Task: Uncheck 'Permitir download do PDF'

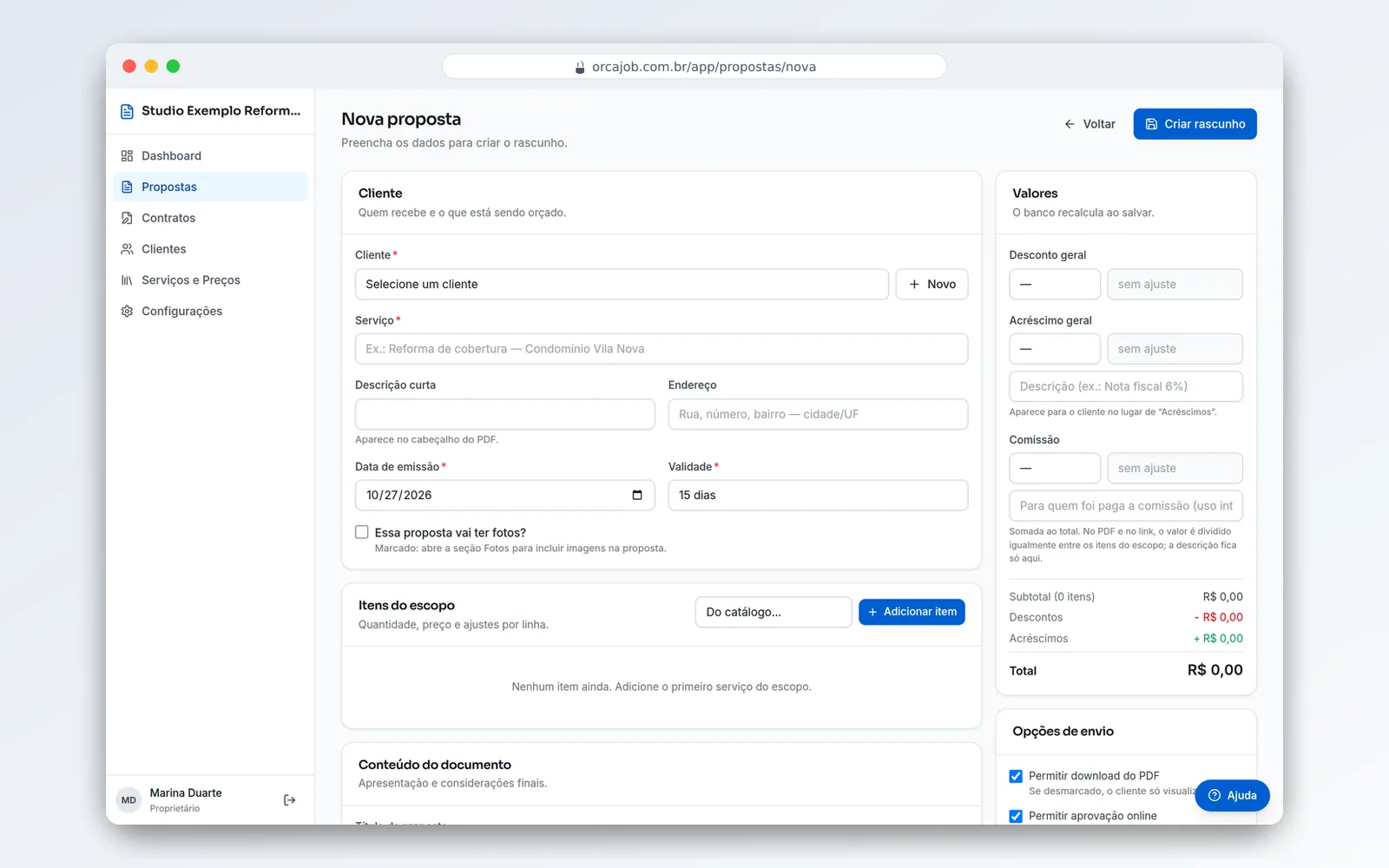Action: tap(1016, 776)
